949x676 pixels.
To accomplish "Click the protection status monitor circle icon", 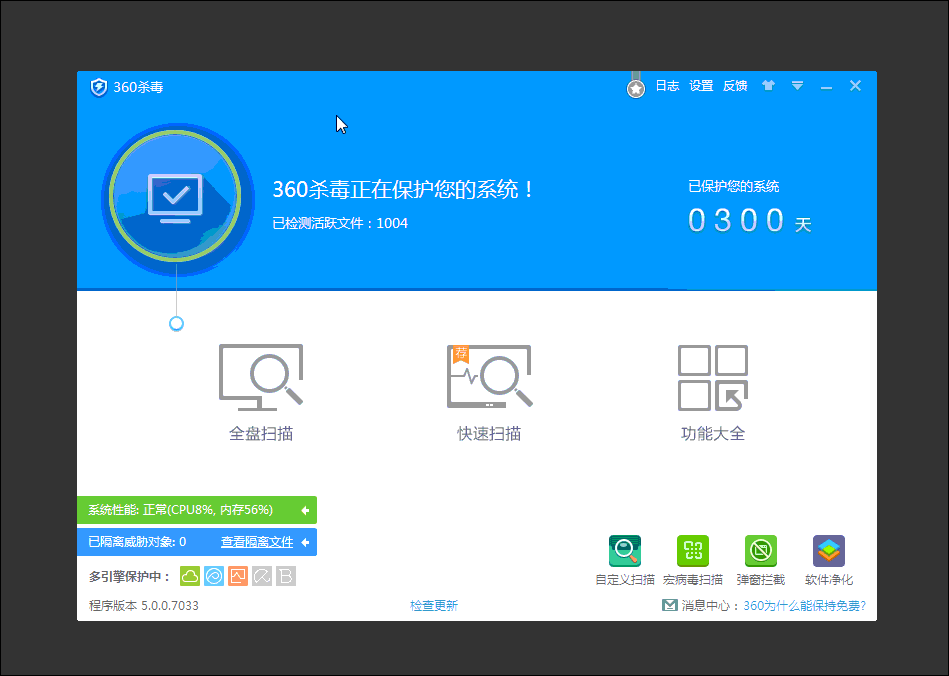I will coord(176,197).
